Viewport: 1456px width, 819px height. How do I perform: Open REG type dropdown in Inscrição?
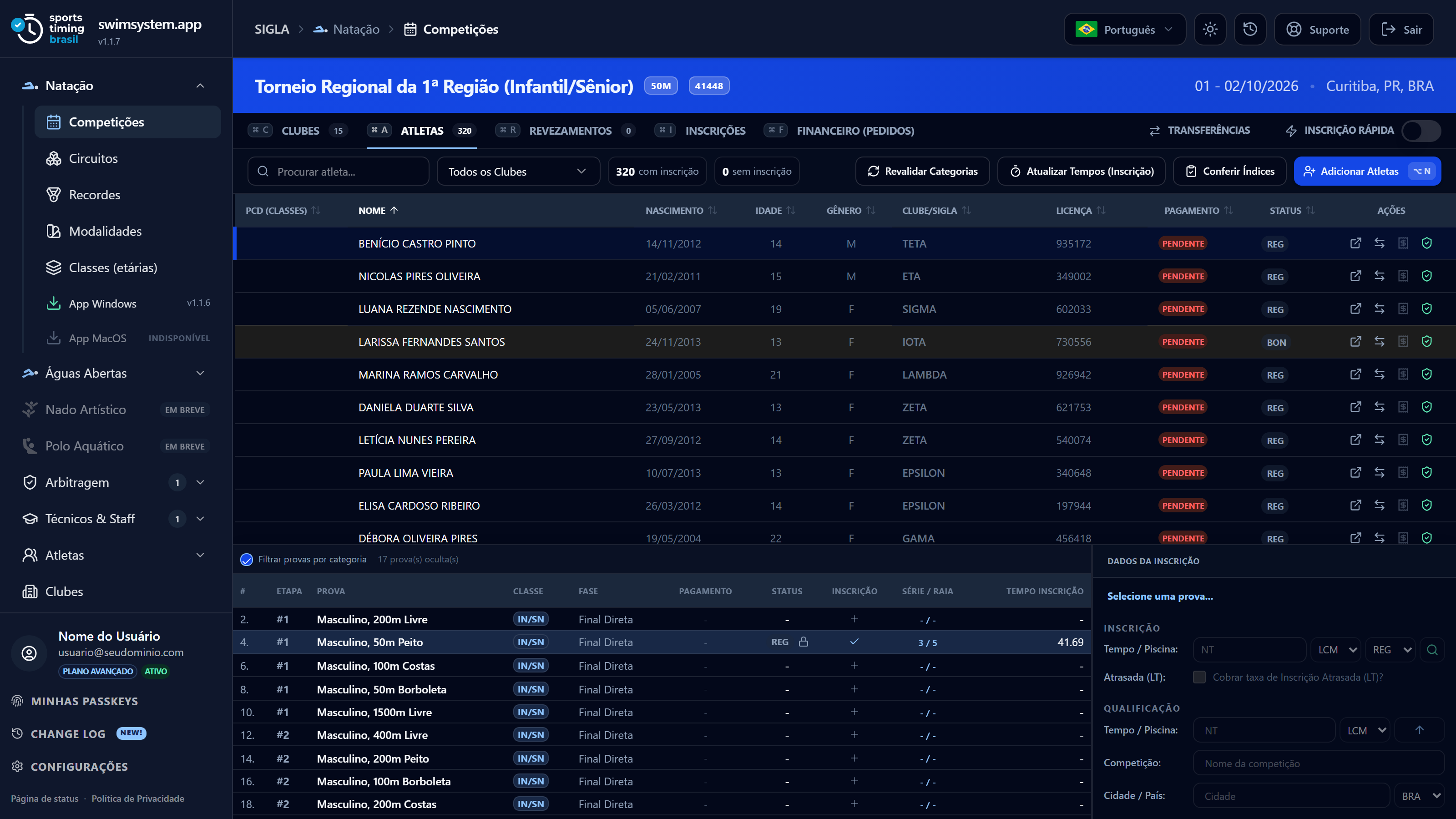pos(1390,649)
